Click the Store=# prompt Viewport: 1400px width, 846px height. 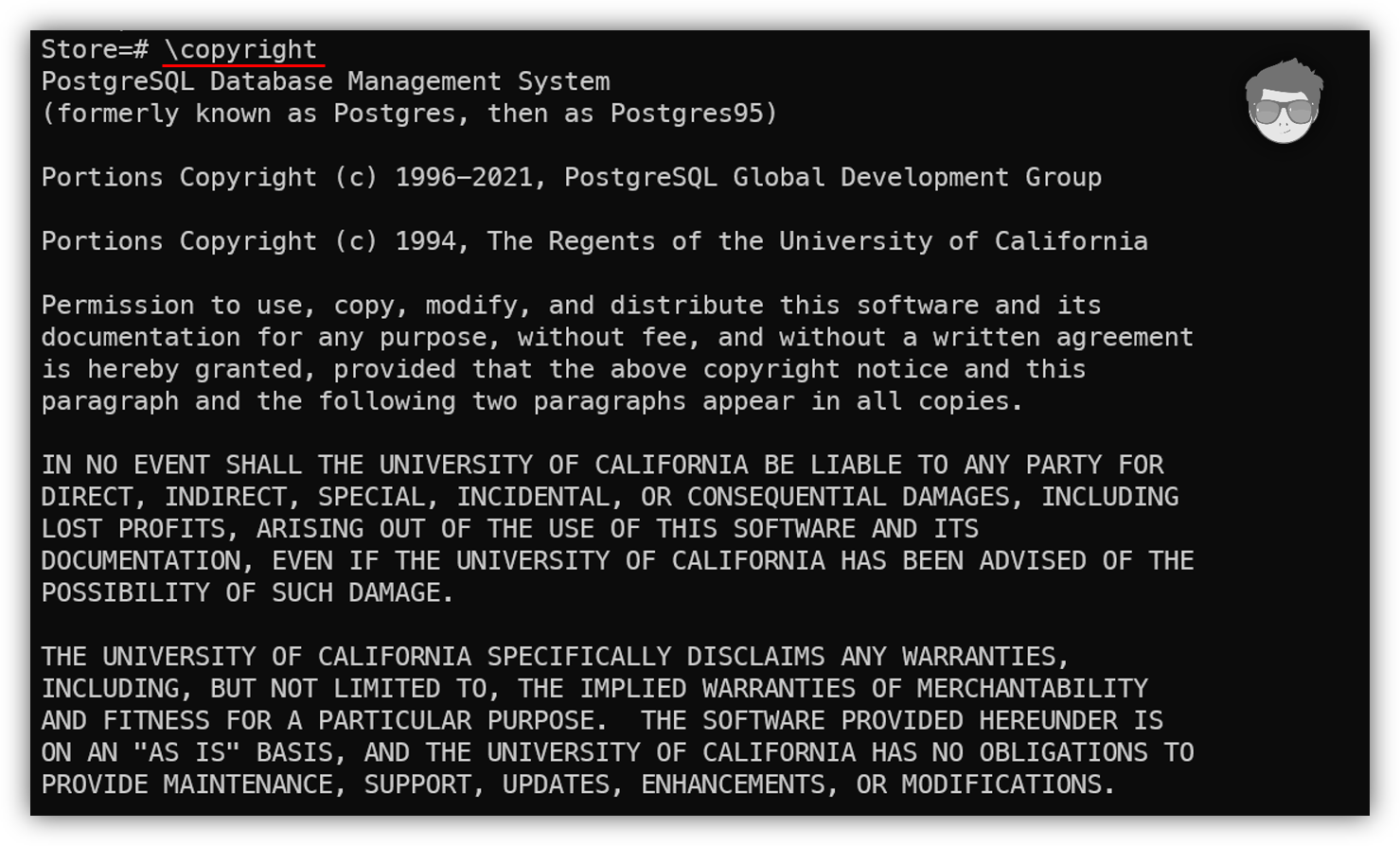pyautogui.click(x=95, y=49)
